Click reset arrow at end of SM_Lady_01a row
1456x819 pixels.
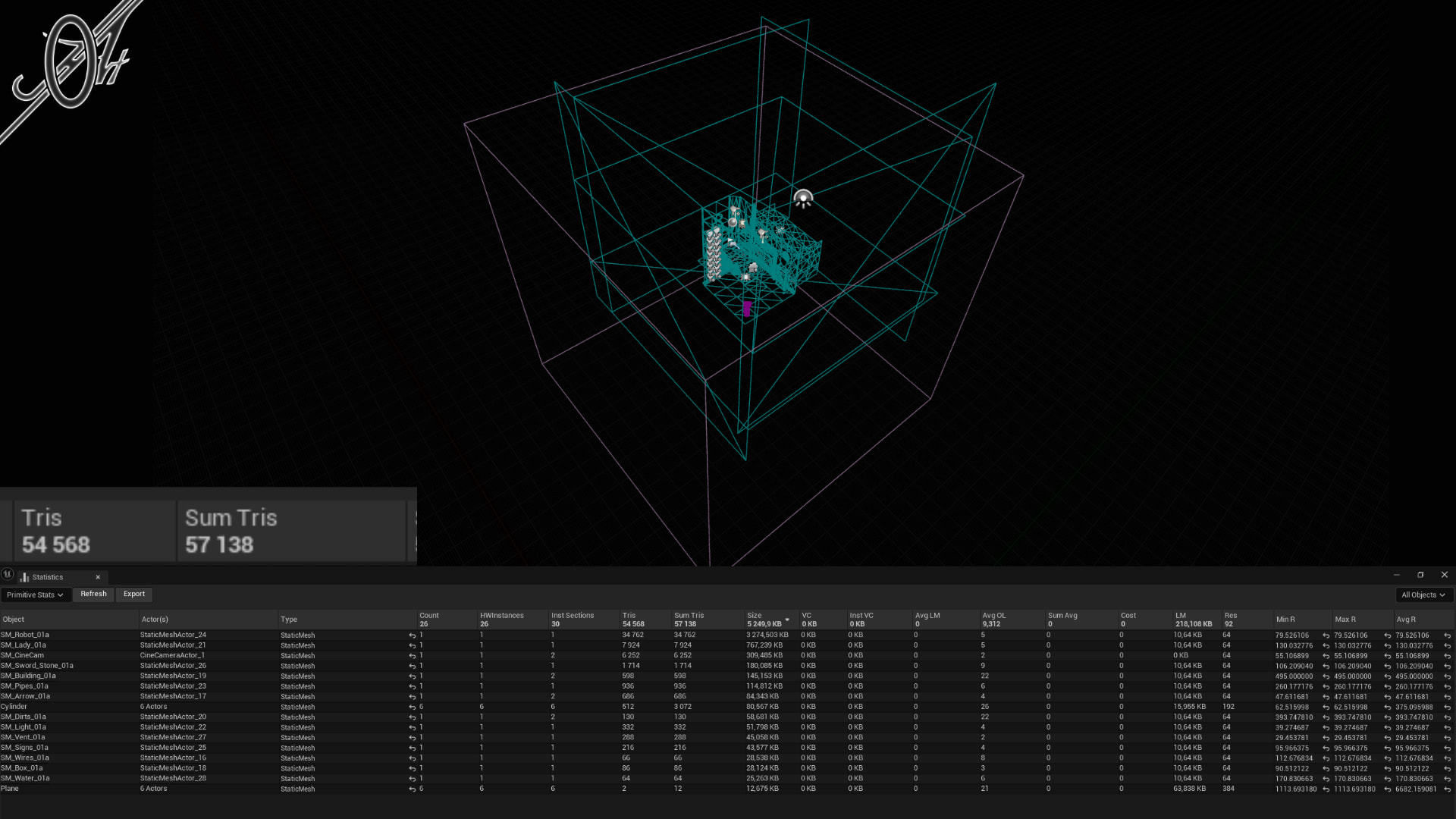coord(1447,646)
